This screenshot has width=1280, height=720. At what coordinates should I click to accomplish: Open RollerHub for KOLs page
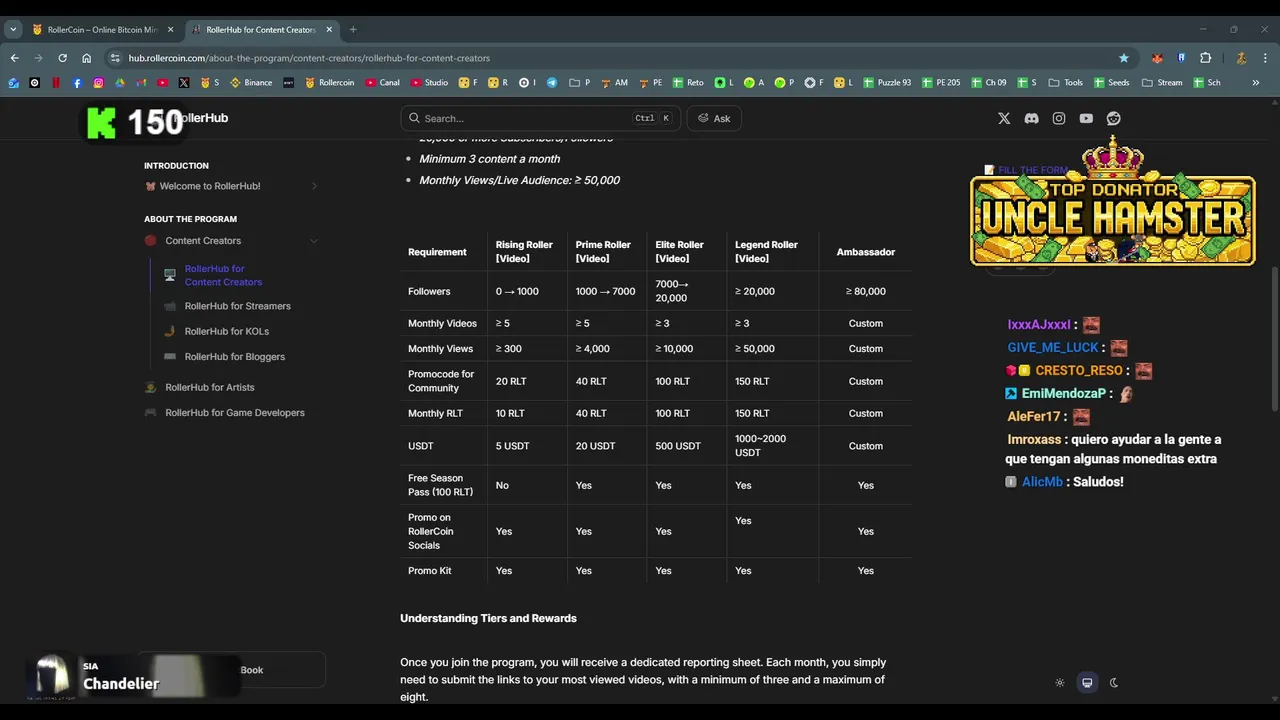[x=226, y=331]
